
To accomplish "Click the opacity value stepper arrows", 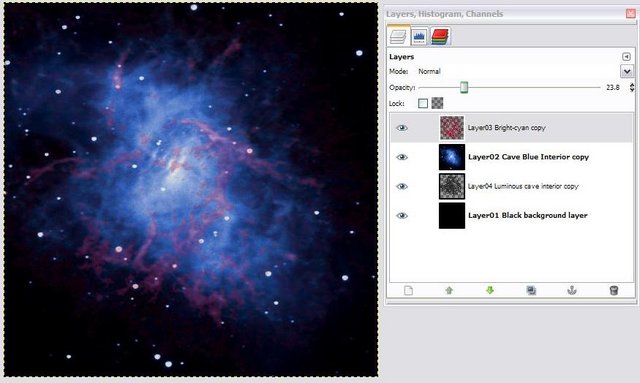I will (x=632, y=87).
